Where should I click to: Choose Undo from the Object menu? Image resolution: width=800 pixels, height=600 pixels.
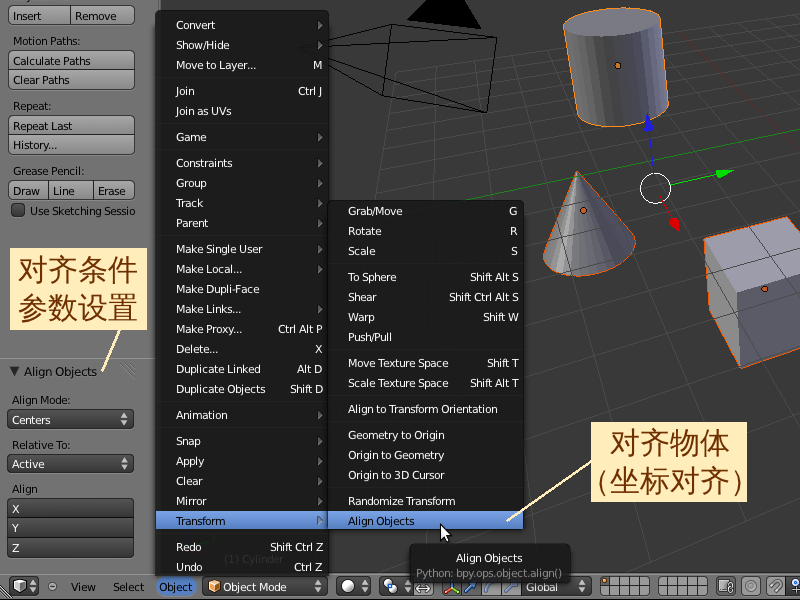(x=242, y=567)
